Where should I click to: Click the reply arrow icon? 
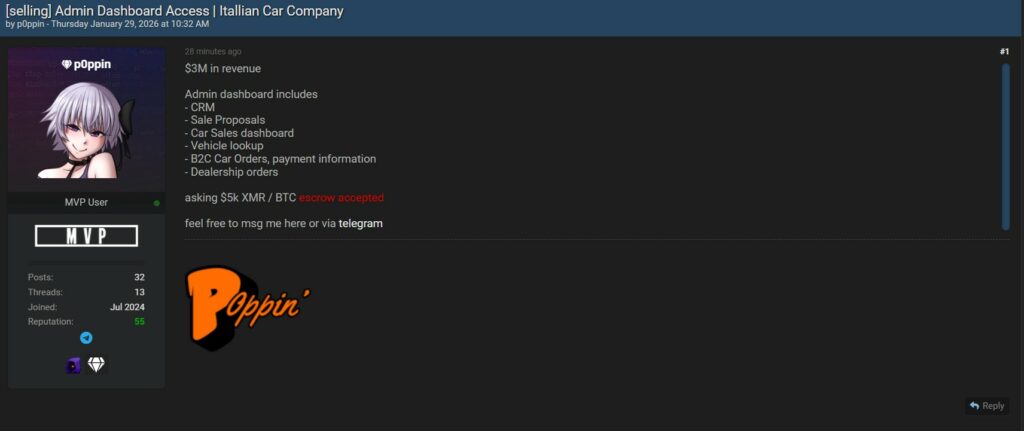click(974, 406)
